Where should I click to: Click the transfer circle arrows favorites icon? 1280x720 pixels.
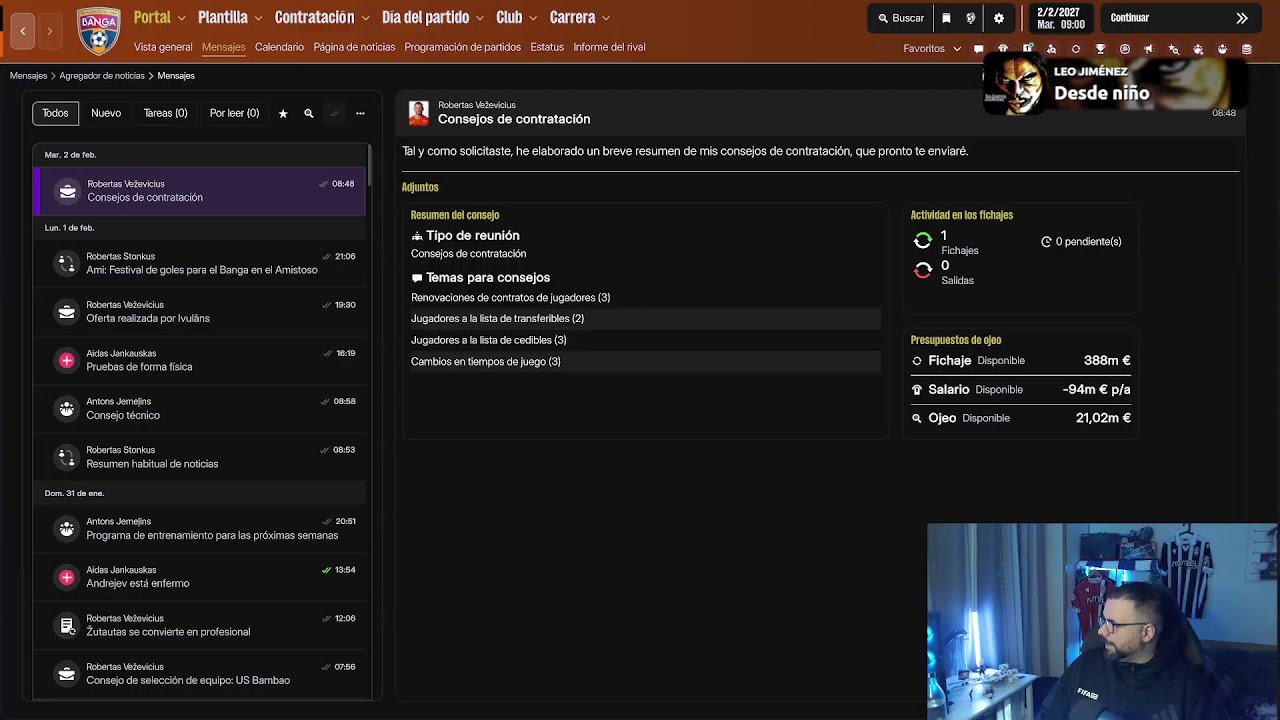(1076, 49)
